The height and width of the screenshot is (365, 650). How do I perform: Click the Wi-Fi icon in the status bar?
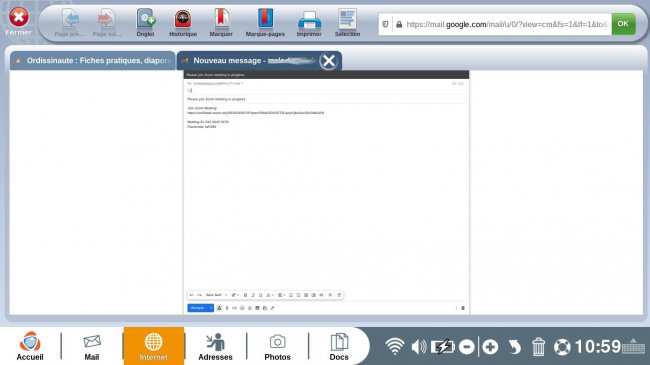[395, 346]
